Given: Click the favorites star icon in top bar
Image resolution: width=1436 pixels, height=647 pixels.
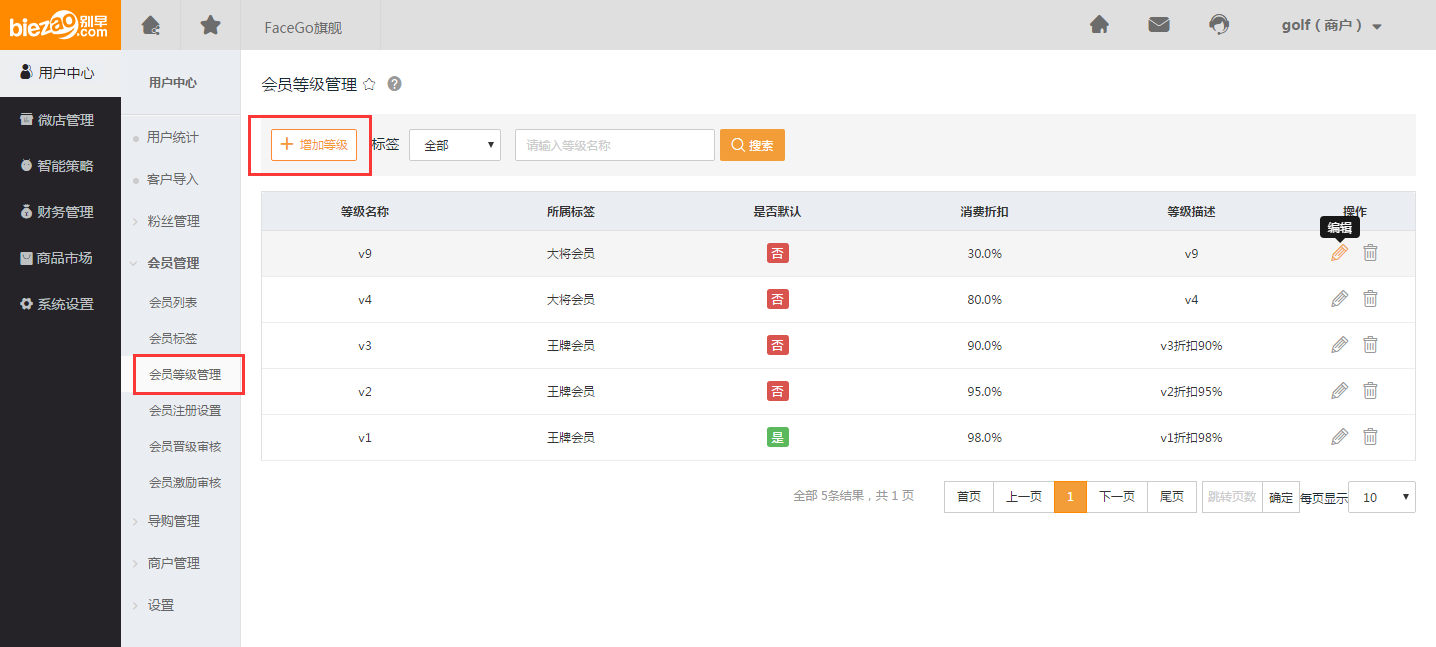Looking at the screenshot, I should pos(210,25).
